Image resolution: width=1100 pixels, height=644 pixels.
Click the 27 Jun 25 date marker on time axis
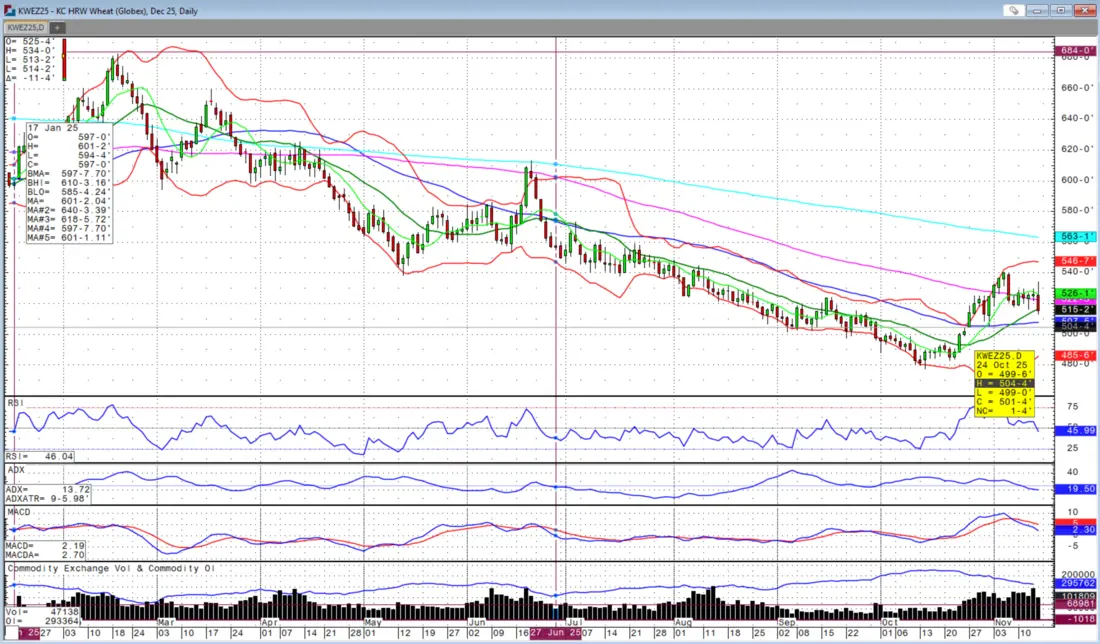pos(555,633)
